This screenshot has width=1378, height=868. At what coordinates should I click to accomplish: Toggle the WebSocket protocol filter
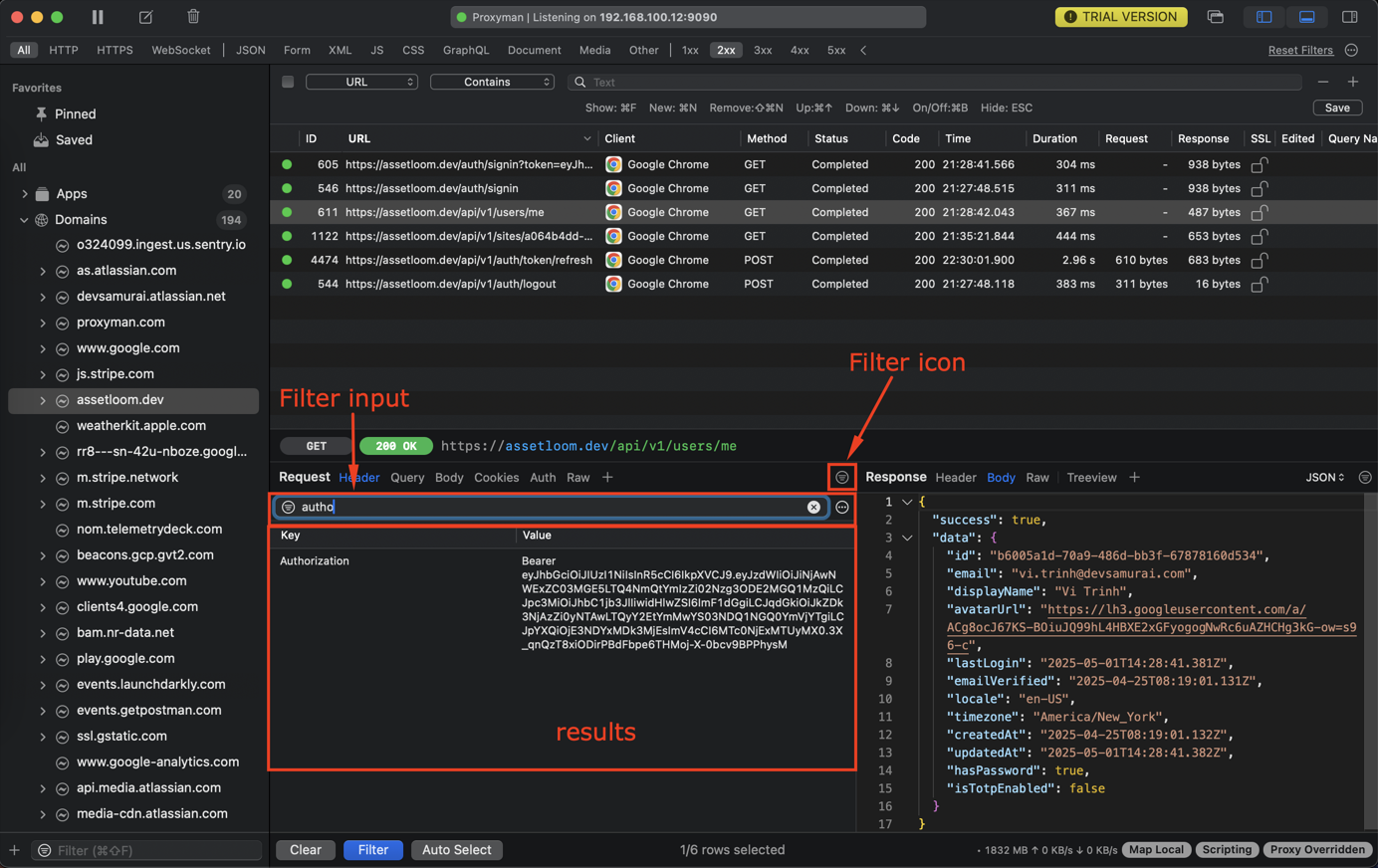(180, 50)
